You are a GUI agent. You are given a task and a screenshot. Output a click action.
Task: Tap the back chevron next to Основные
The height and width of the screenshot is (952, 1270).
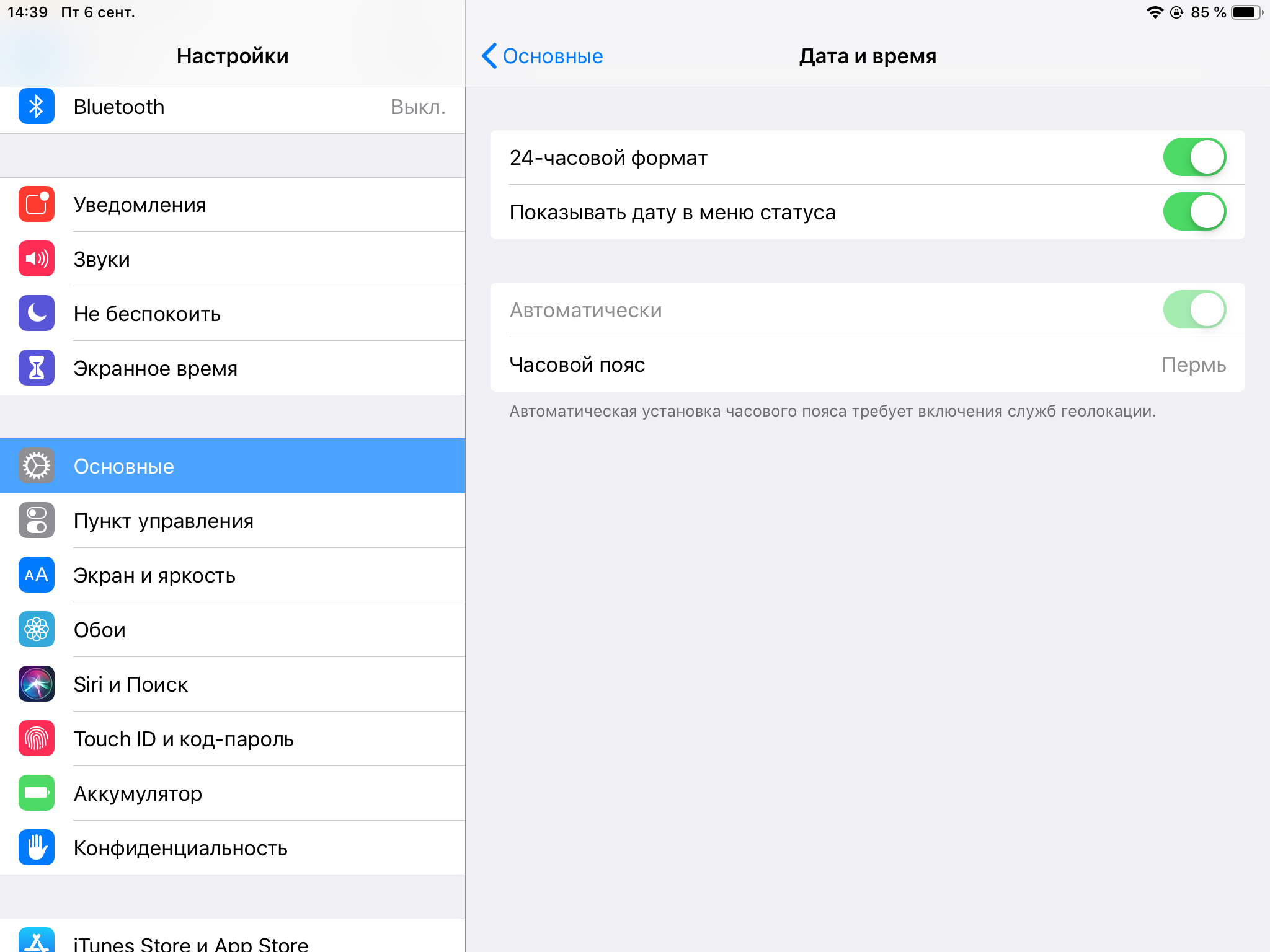489,56
